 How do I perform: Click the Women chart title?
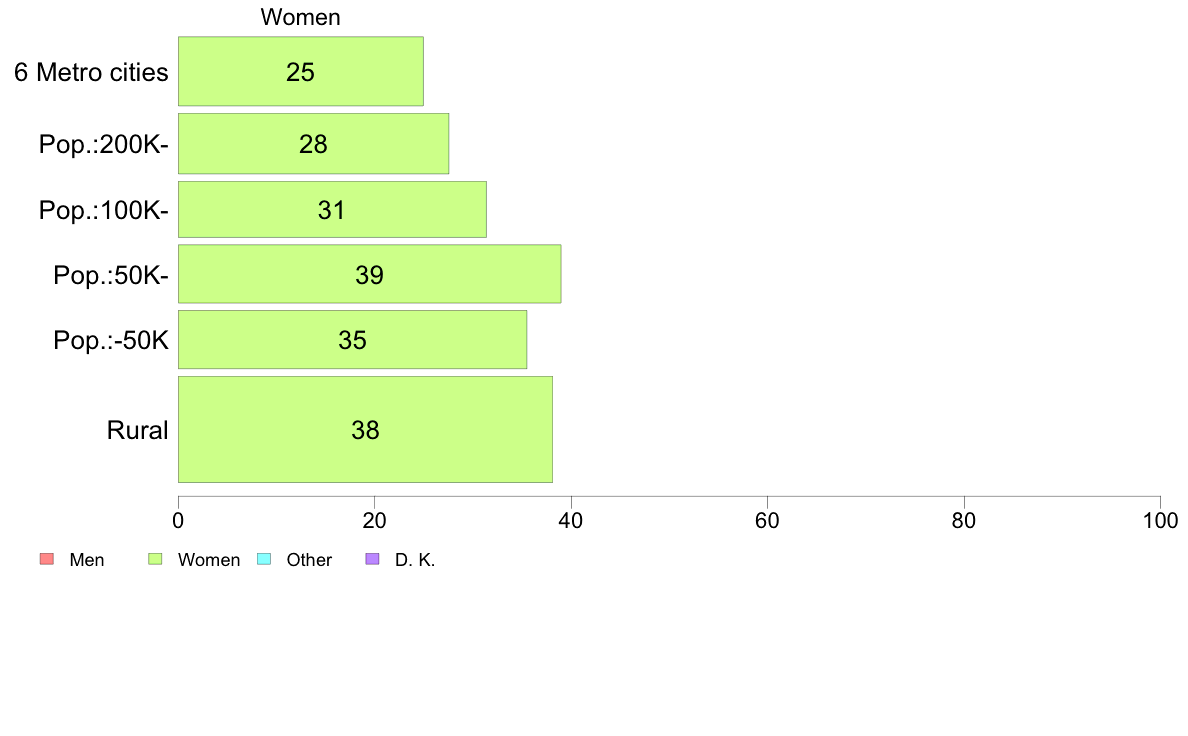pos(301,17)
